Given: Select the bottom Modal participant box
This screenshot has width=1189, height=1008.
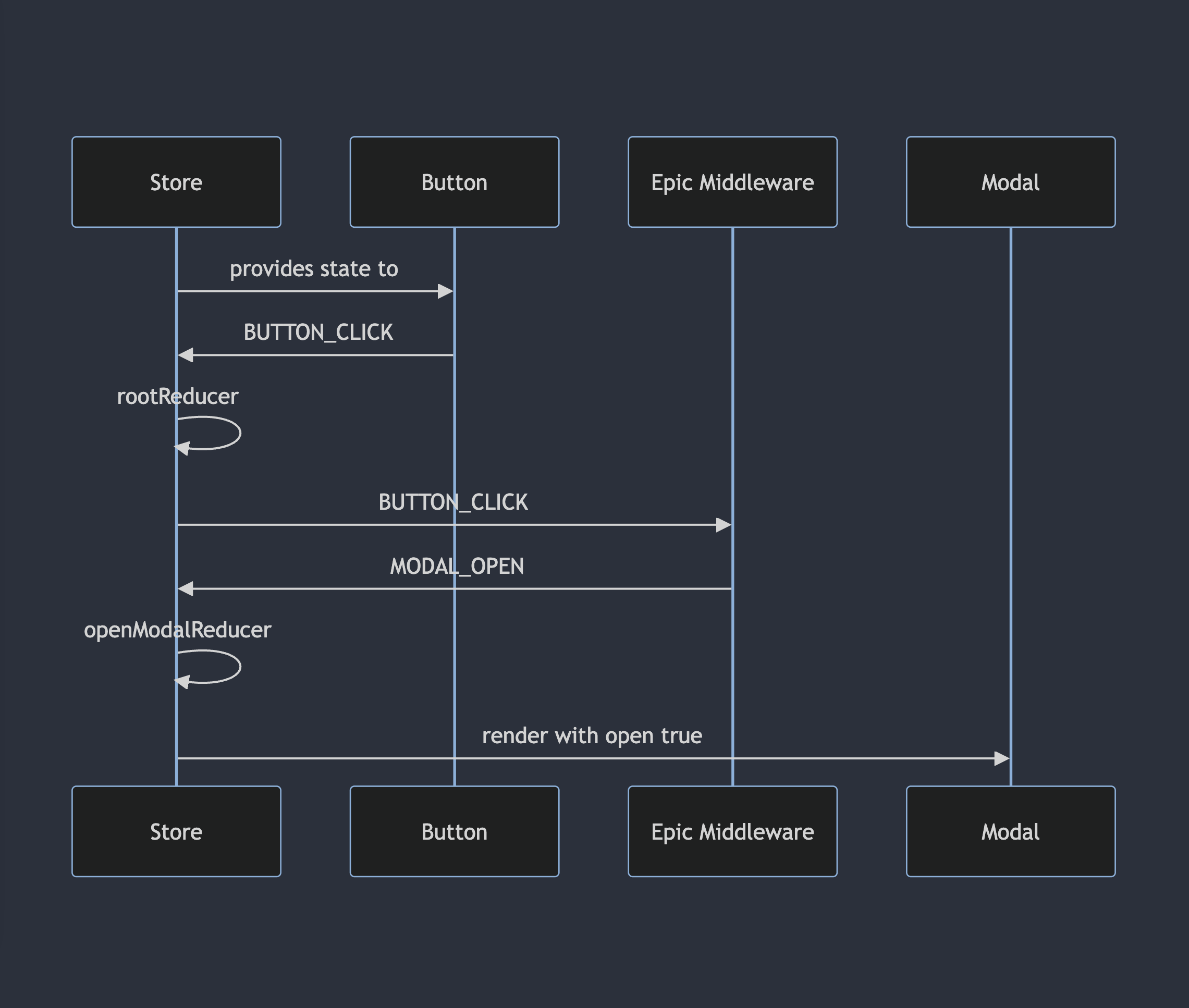Looking at the screenshot, I should [x=1010, y=831].
